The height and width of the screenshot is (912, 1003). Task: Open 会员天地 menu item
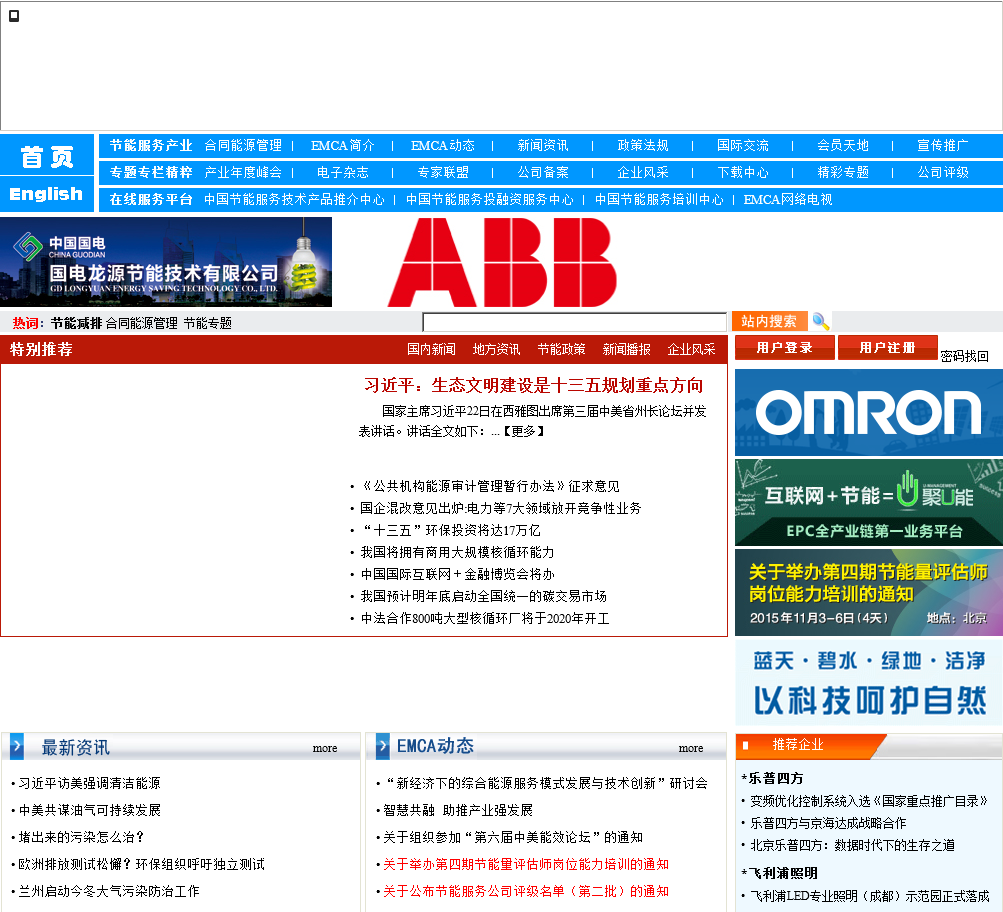click(842, 146)
